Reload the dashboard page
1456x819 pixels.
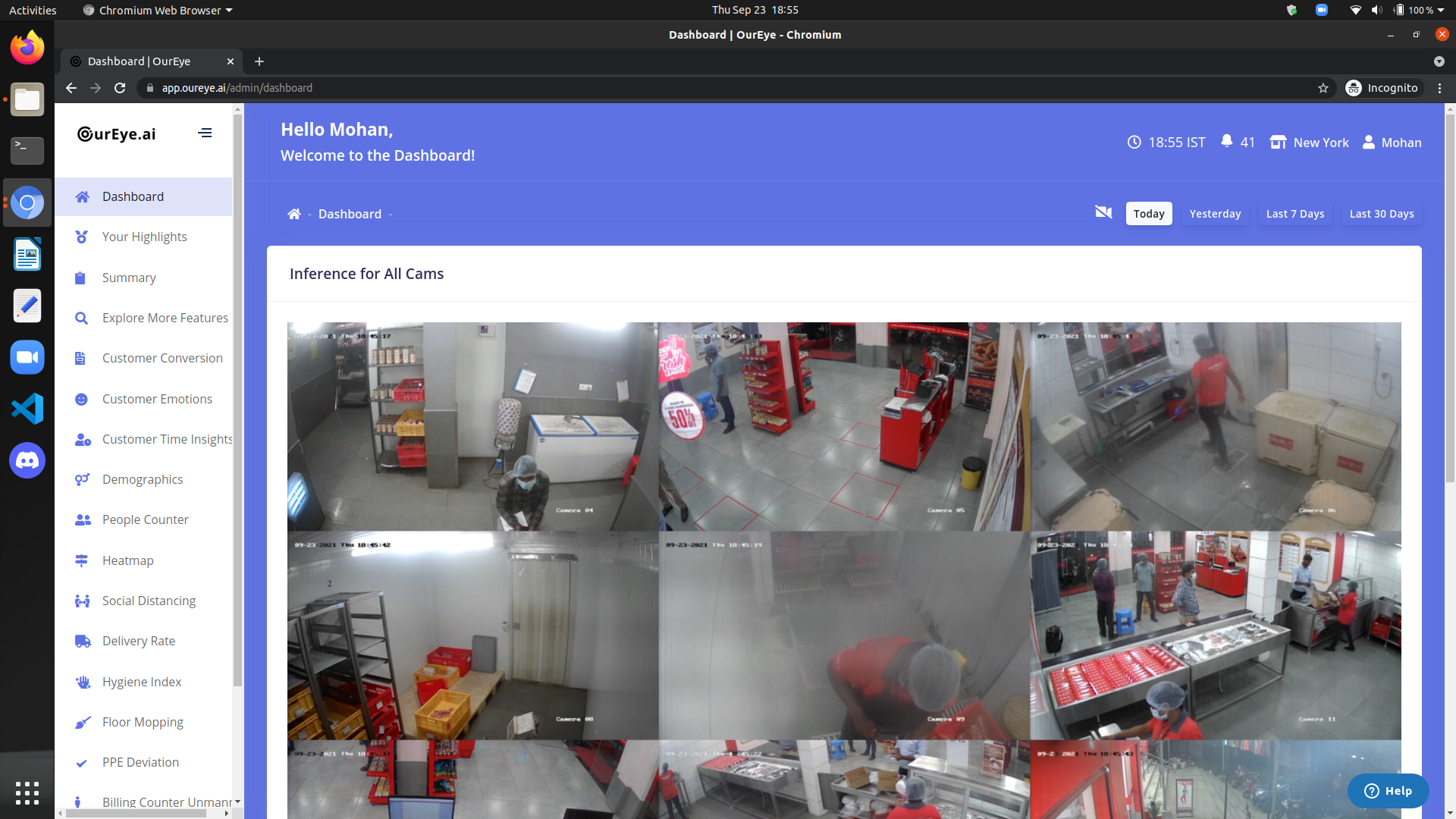[120, 88]
